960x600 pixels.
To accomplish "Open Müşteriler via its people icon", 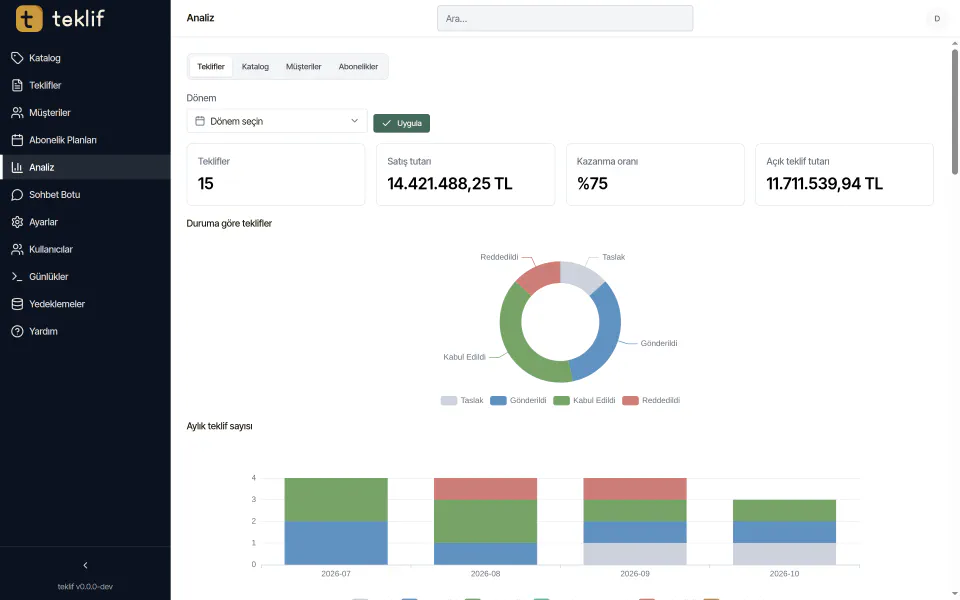I will coord(17,113).
